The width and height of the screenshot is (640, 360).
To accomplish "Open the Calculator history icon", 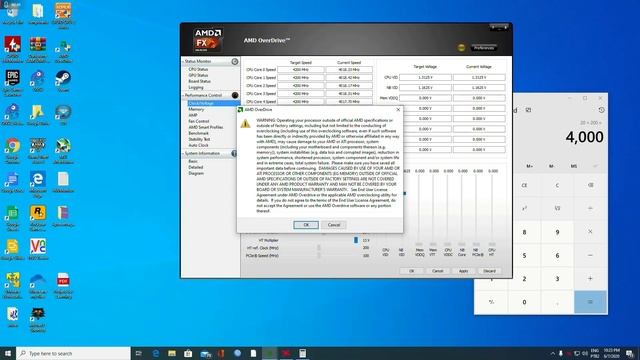I will pyautogui.click(x=601, y=110).
